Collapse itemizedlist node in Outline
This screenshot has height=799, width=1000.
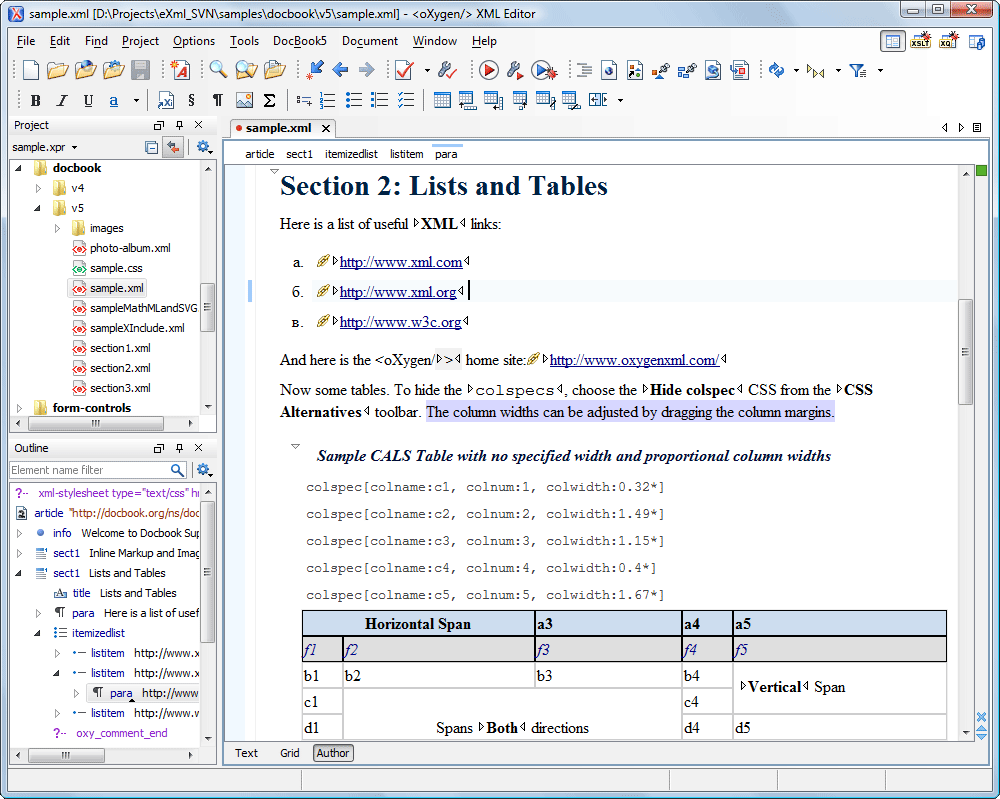(38, 633)
